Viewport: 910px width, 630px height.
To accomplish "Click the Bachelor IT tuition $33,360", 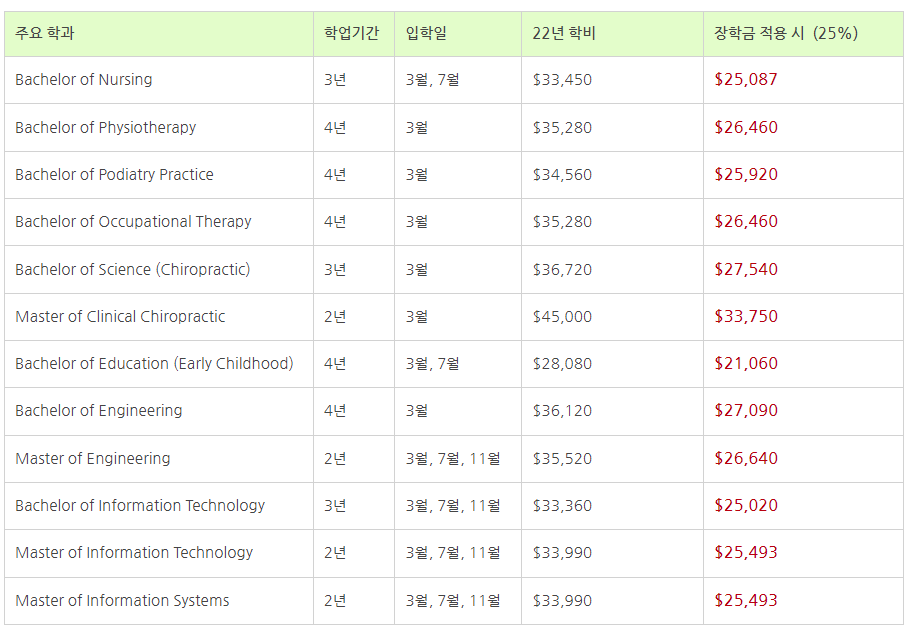I will pos(562,505).
